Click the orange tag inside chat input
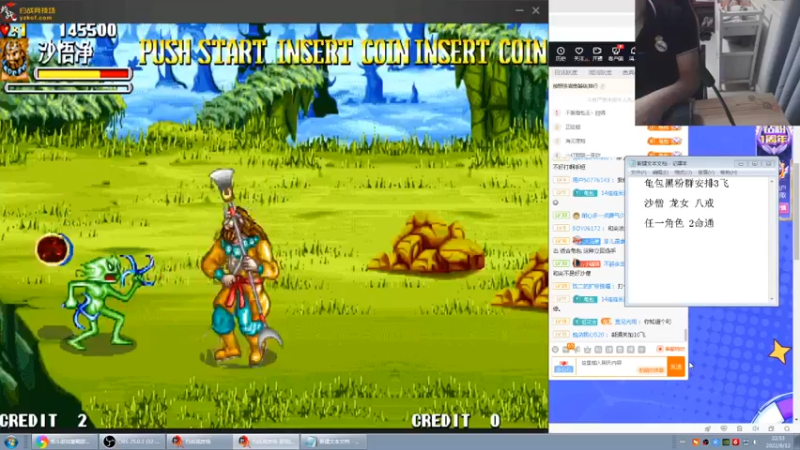Screen dimensions: 800x450 click(x=651, y=370)
